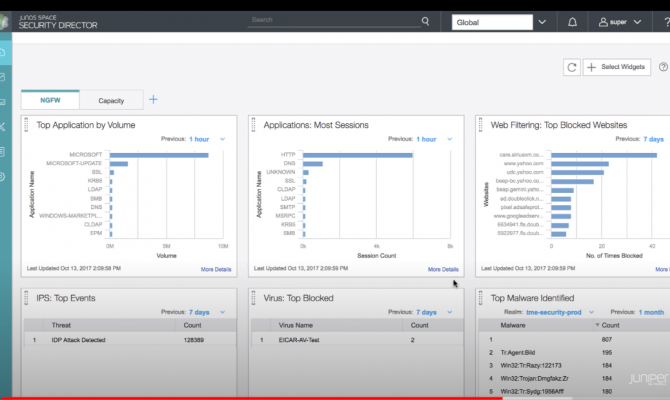
Task: Change Web Filtering 7 days period
Action: tap(653, 139)
